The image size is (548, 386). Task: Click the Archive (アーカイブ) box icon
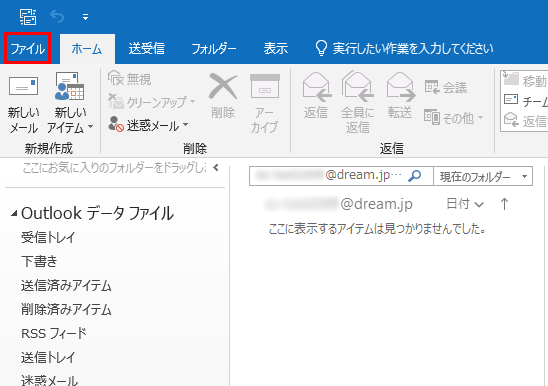point(265,86)
